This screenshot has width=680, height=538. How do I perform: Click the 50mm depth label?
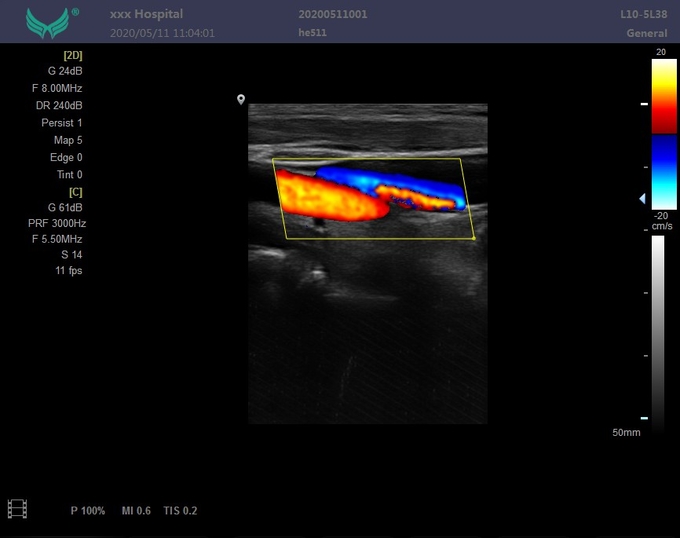point(626,432)
